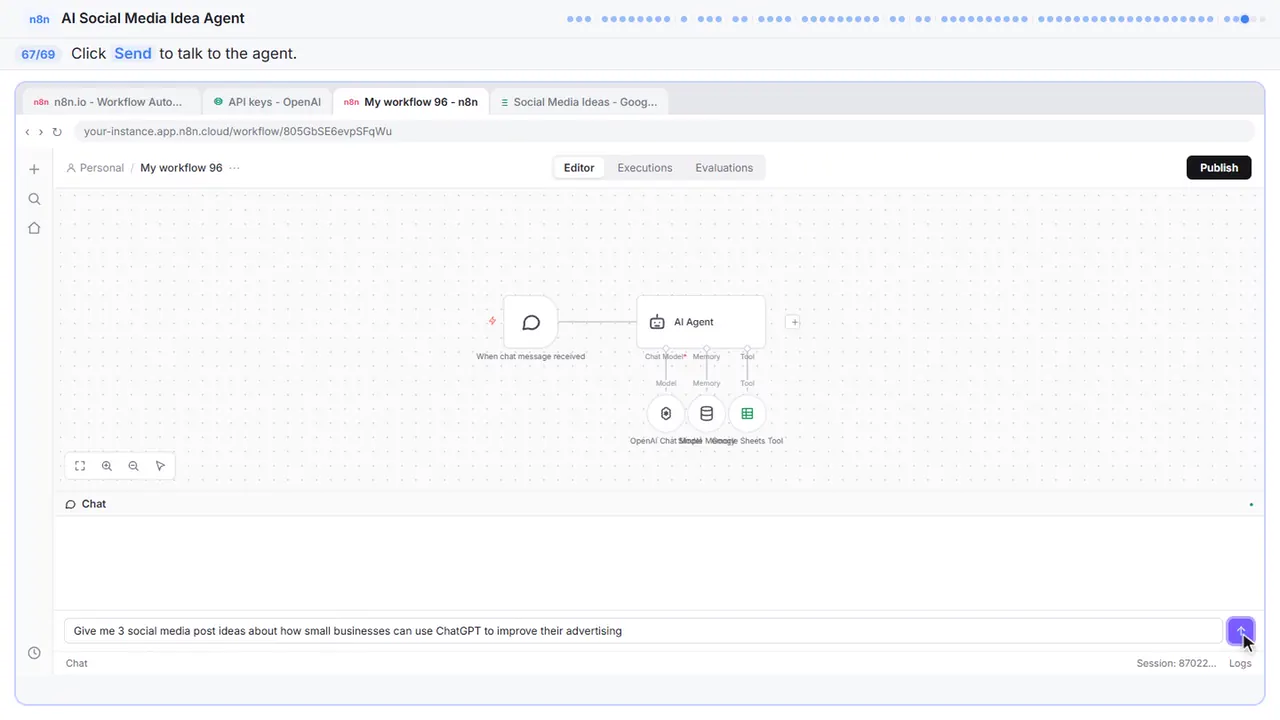Switch to the Executions tab

coord(645,168)
